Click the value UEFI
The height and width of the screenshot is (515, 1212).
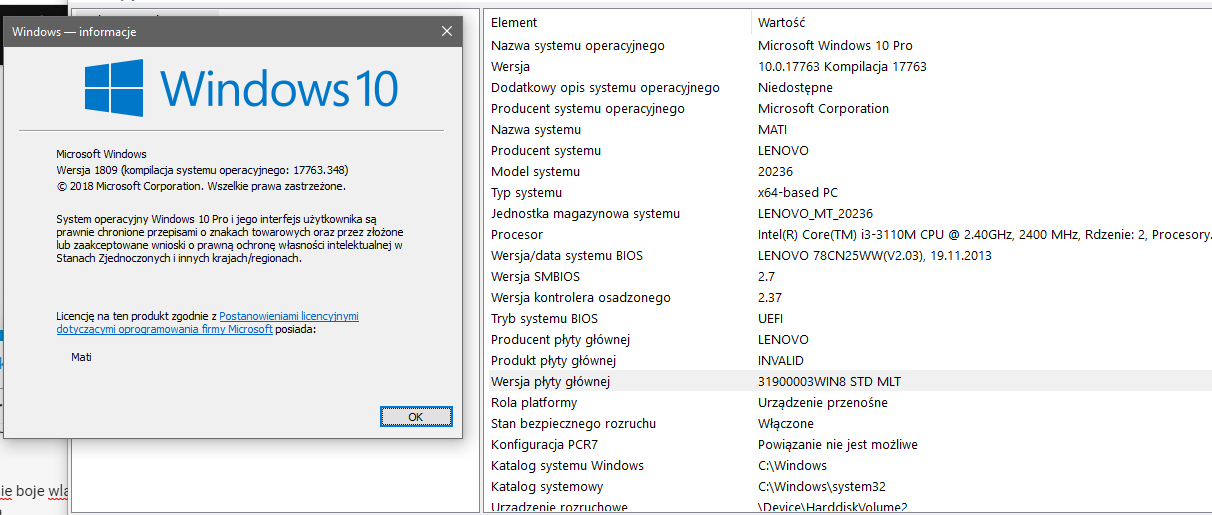click(772, 318)
